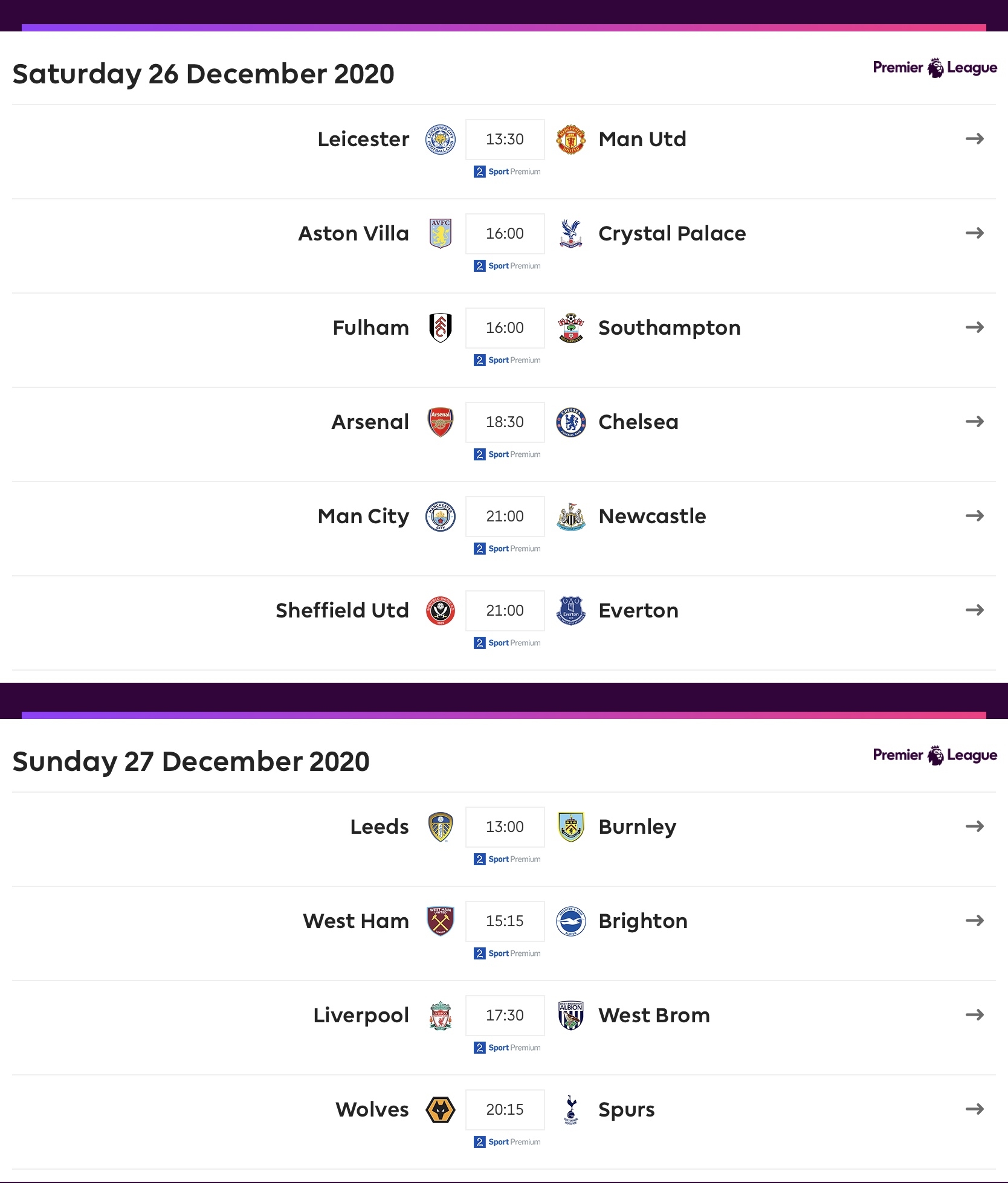Click the Manchester United club crest

coord(571,140)
